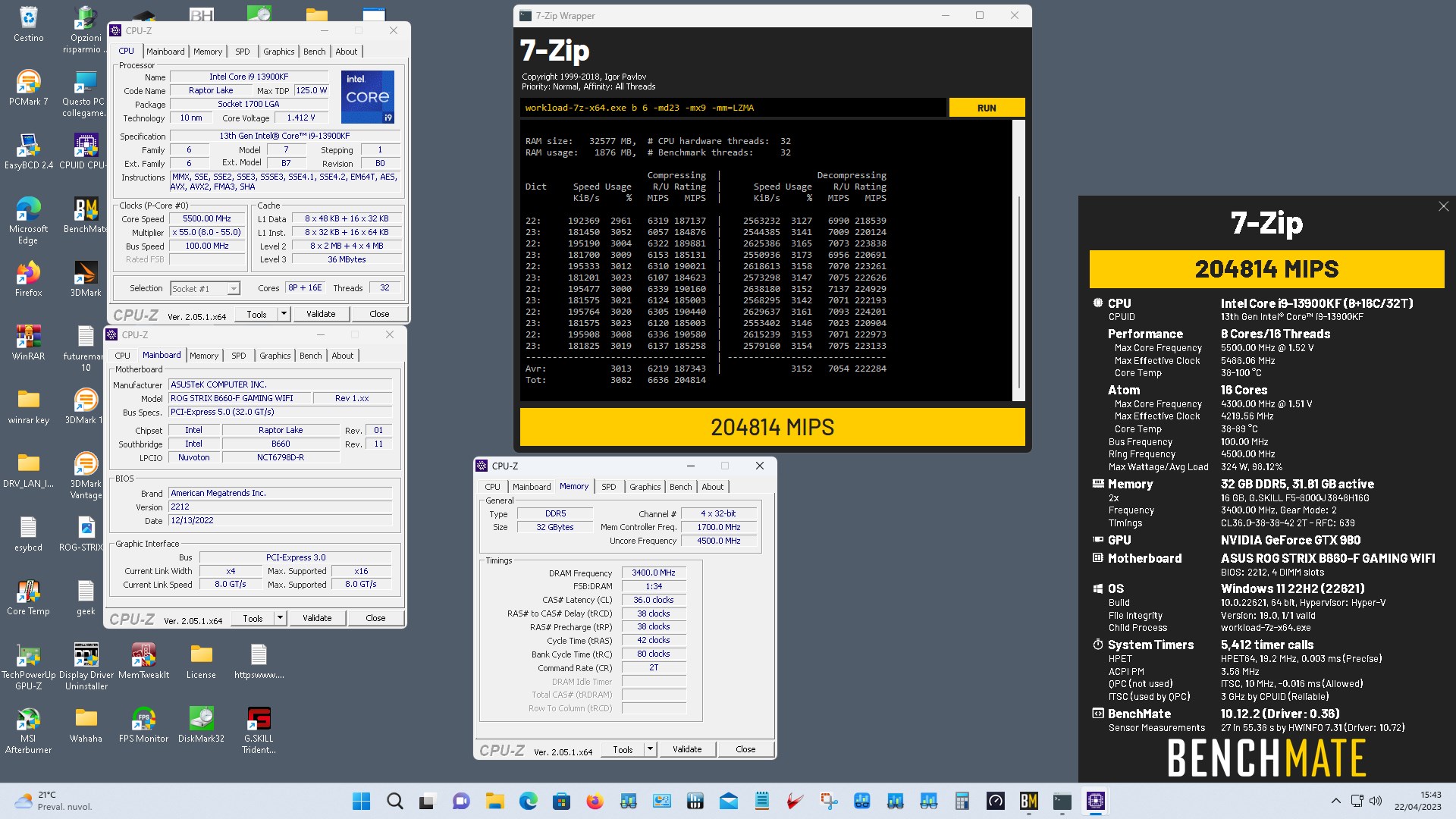Click Validate in top CPU-Z window
The width and height of the screenshot is (1456, 819).
321,314
